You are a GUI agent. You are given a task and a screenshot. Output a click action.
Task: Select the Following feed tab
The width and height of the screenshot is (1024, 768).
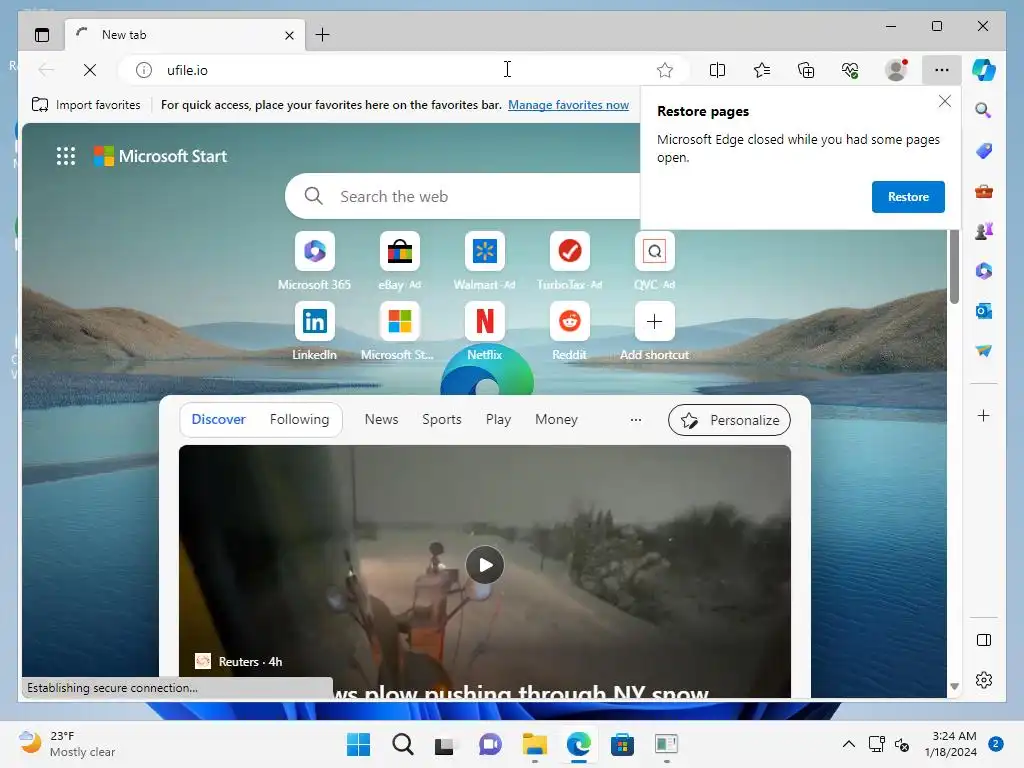coord(299,419)
